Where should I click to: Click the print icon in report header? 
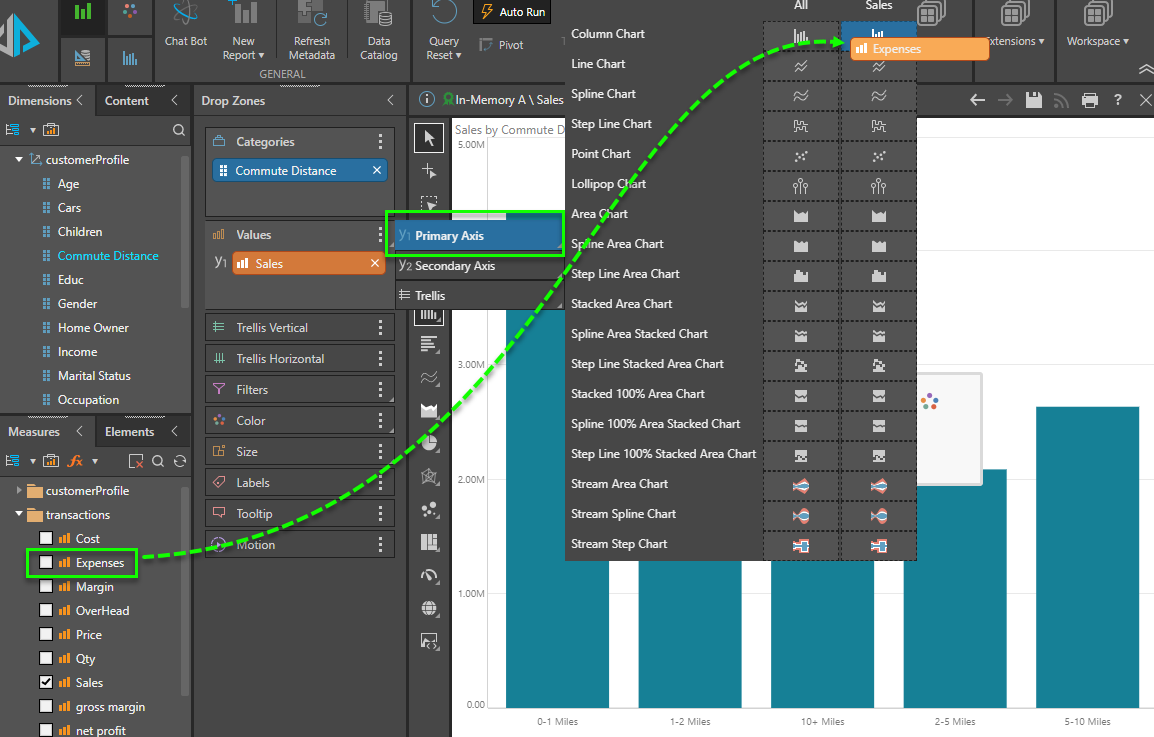point(1089,100)
